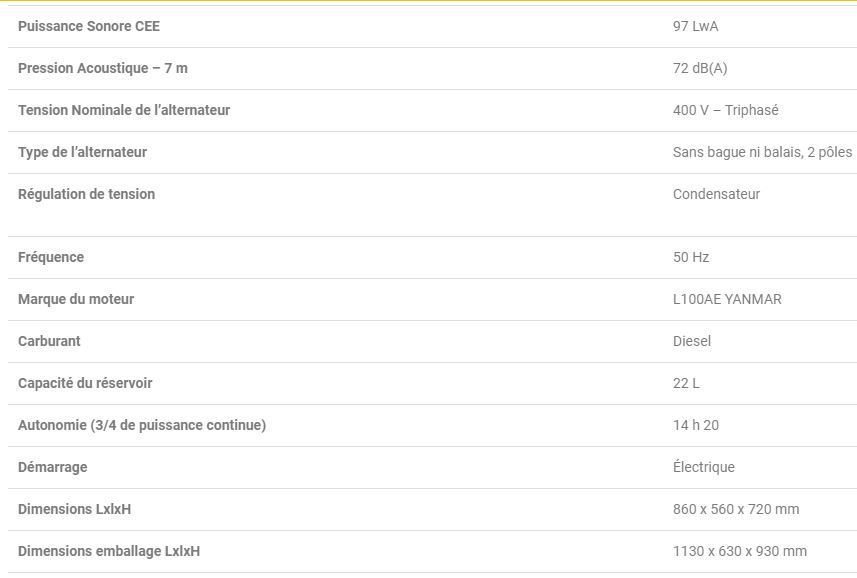Select the "22 L" tank capacity value

(686, 383)
